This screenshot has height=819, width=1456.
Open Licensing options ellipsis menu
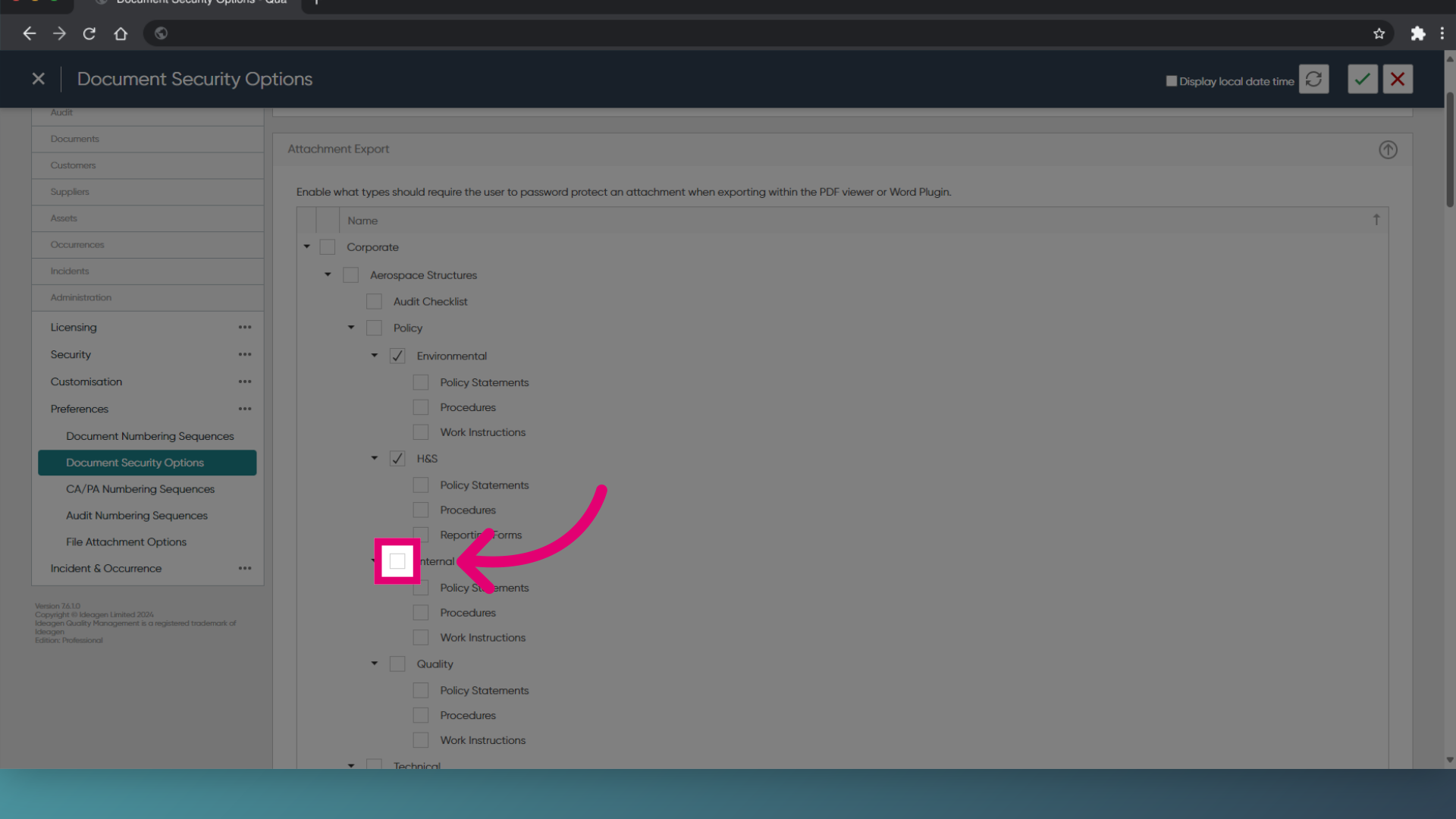245,328
